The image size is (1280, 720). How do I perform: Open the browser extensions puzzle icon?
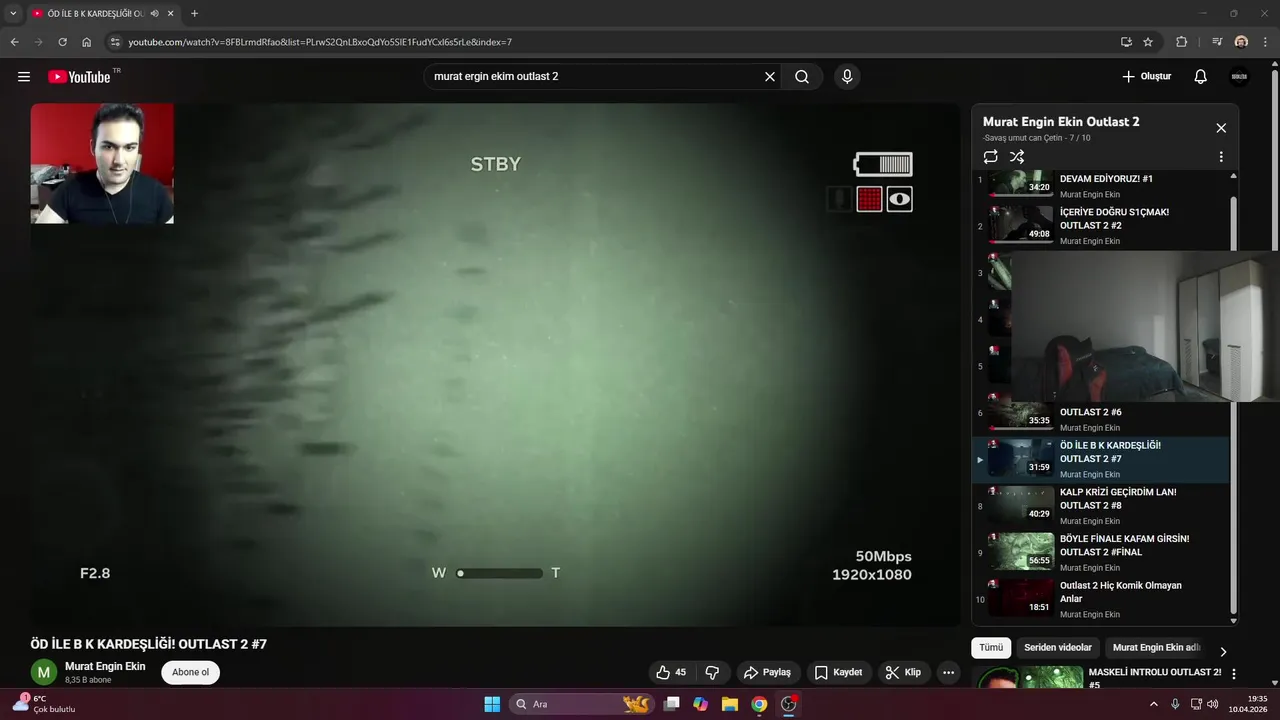1182,42
